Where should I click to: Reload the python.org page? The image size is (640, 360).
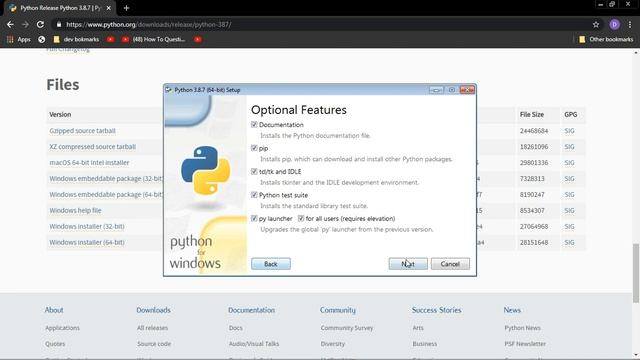(40, 24)
